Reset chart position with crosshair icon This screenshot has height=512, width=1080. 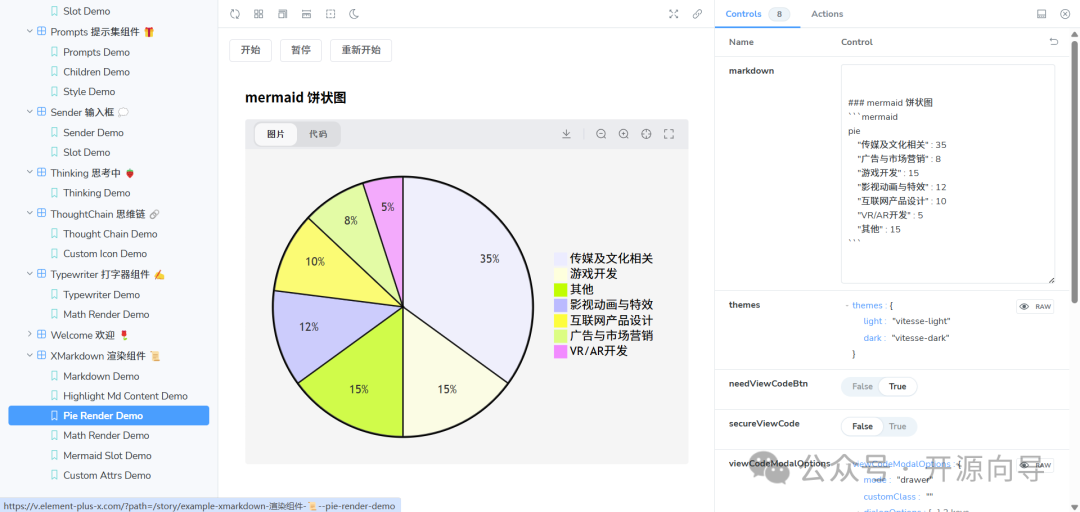tap(646, 134)
